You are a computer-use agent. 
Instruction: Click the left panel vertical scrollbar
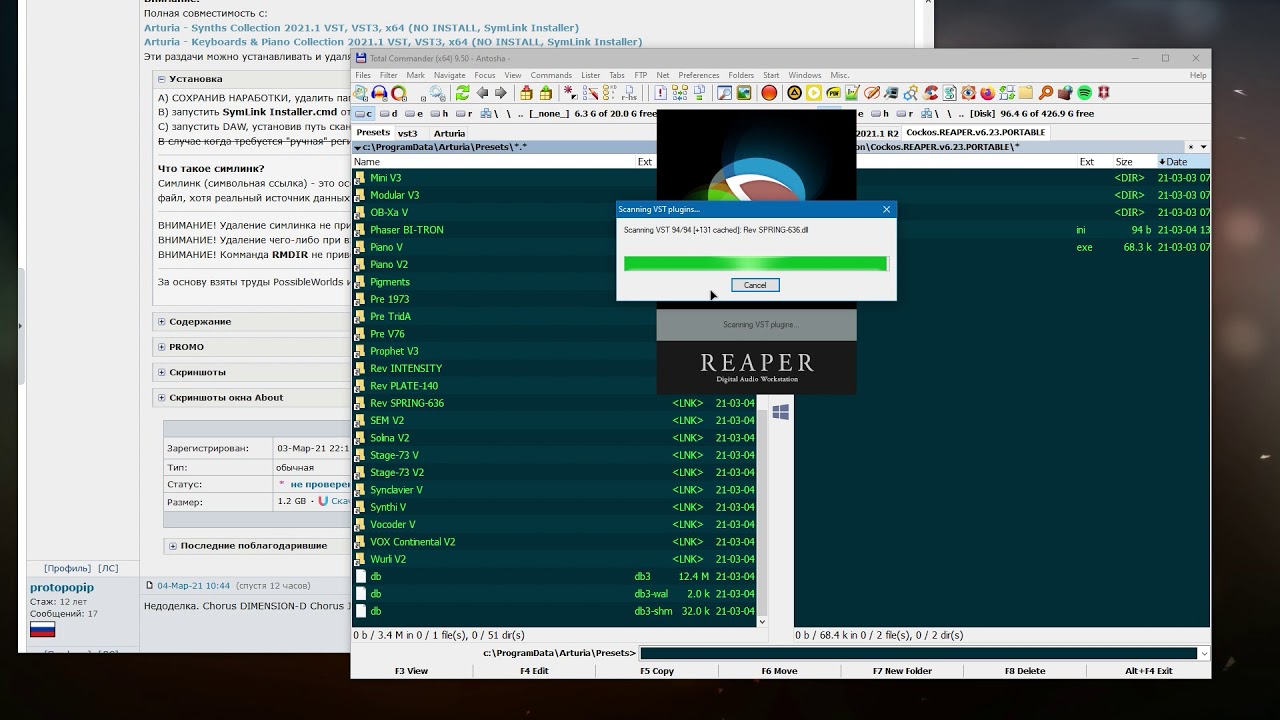click(763, 510)
